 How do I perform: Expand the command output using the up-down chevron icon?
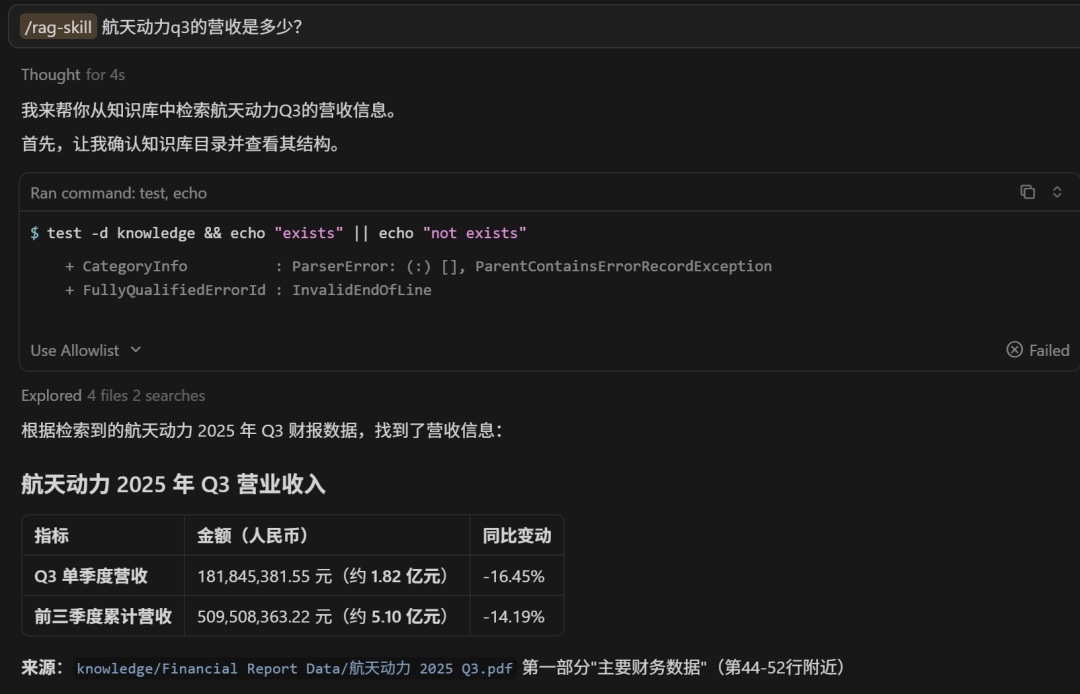click(x=1057, y=192)
